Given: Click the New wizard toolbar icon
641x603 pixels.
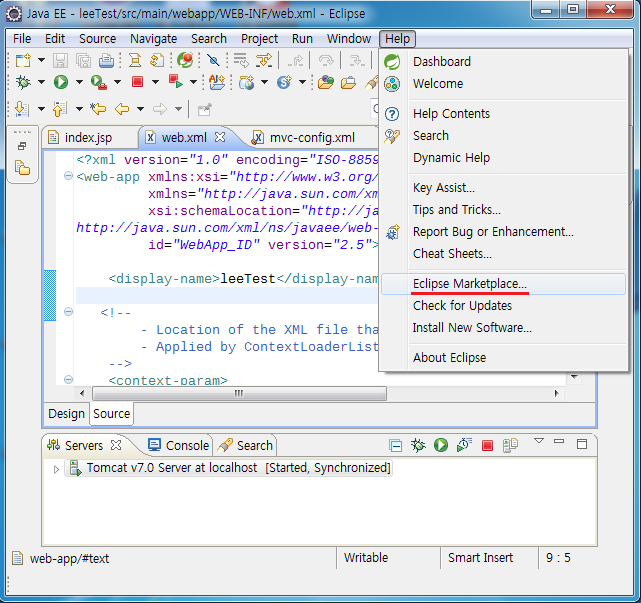Looking at the screenshot, I should [x=23, y=60].
